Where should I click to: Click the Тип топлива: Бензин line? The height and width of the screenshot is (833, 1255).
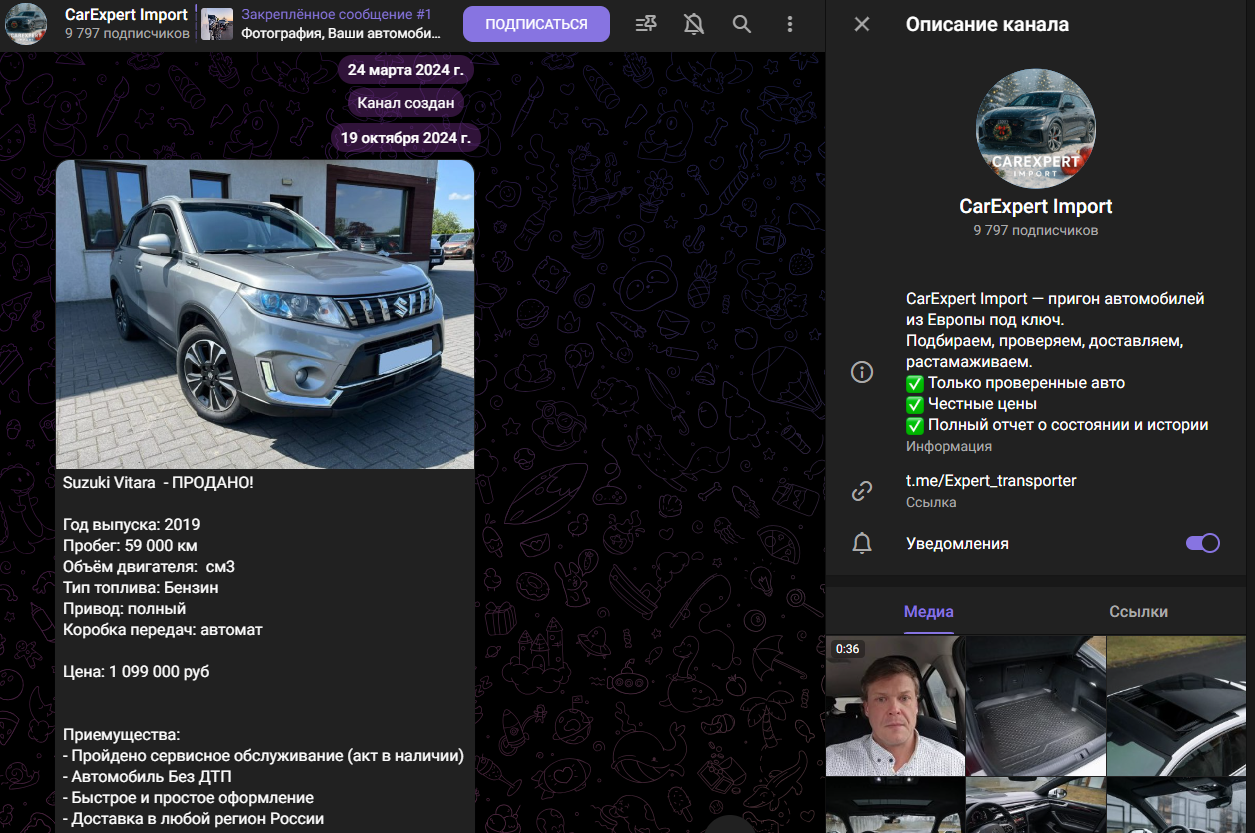[x=141, y=587]
